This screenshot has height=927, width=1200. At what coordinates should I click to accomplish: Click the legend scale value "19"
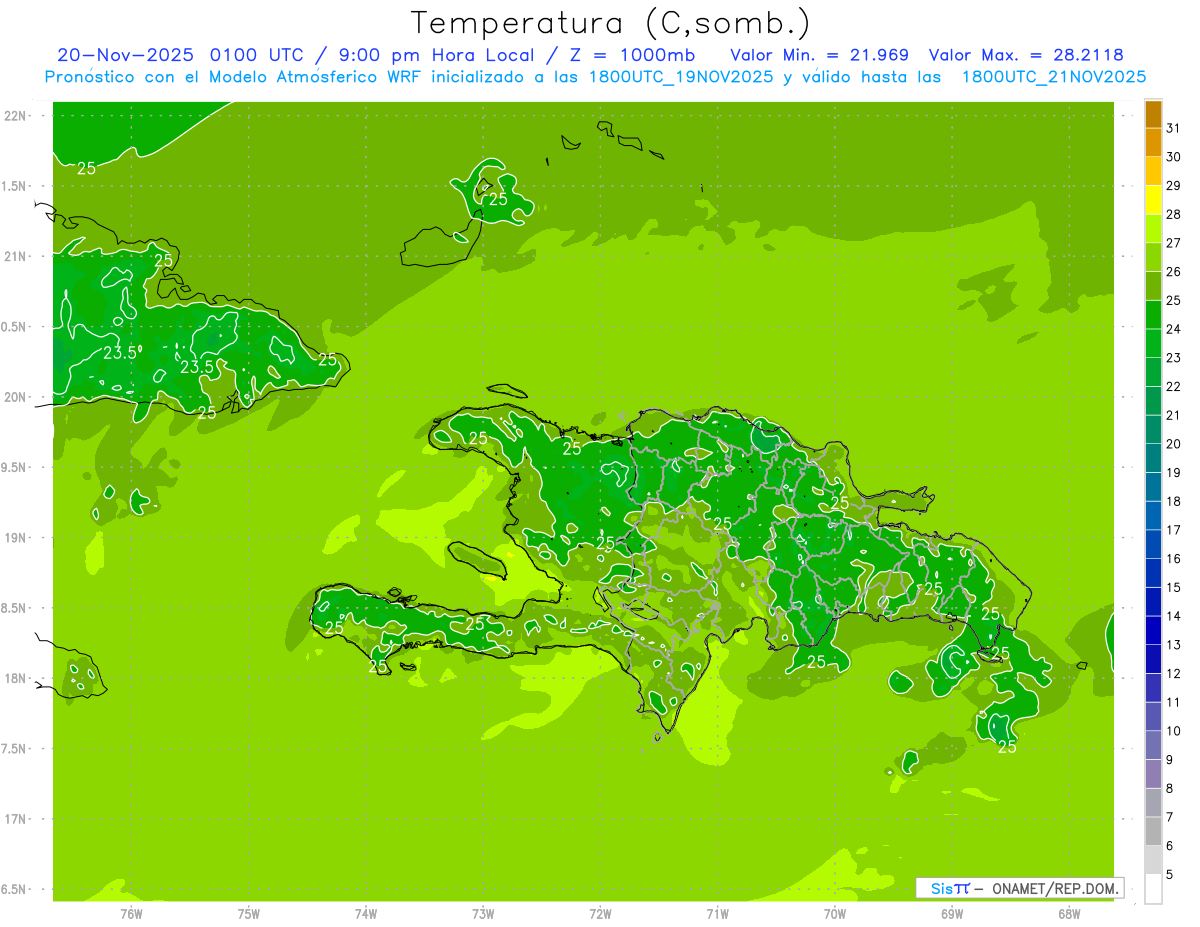tap(1174, 473)
